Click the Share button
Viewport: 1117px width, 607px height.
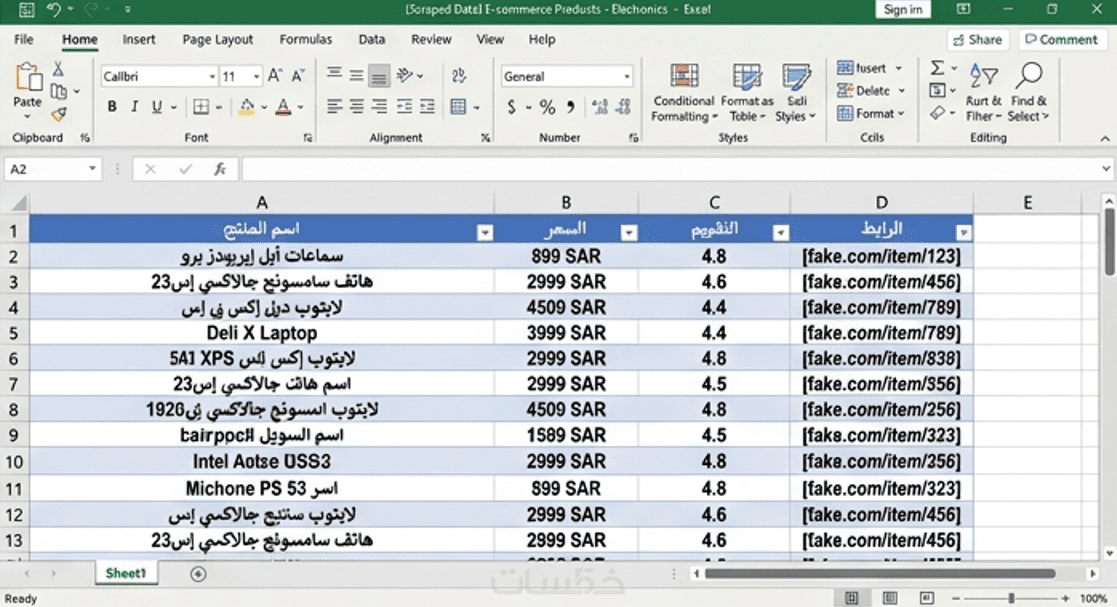click(x=978, y=40)
